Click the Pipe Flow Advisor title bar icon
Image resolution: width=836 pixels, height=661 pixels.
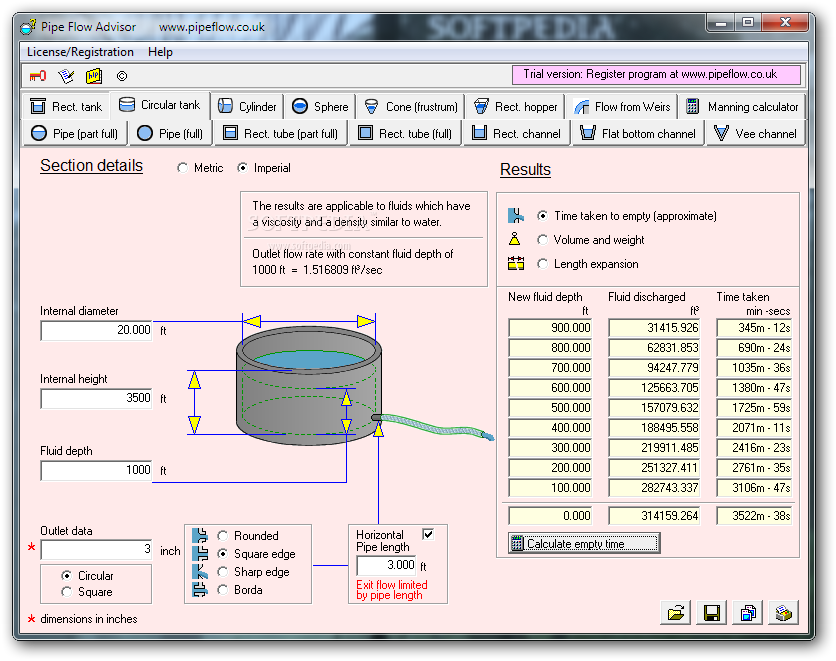28,27
